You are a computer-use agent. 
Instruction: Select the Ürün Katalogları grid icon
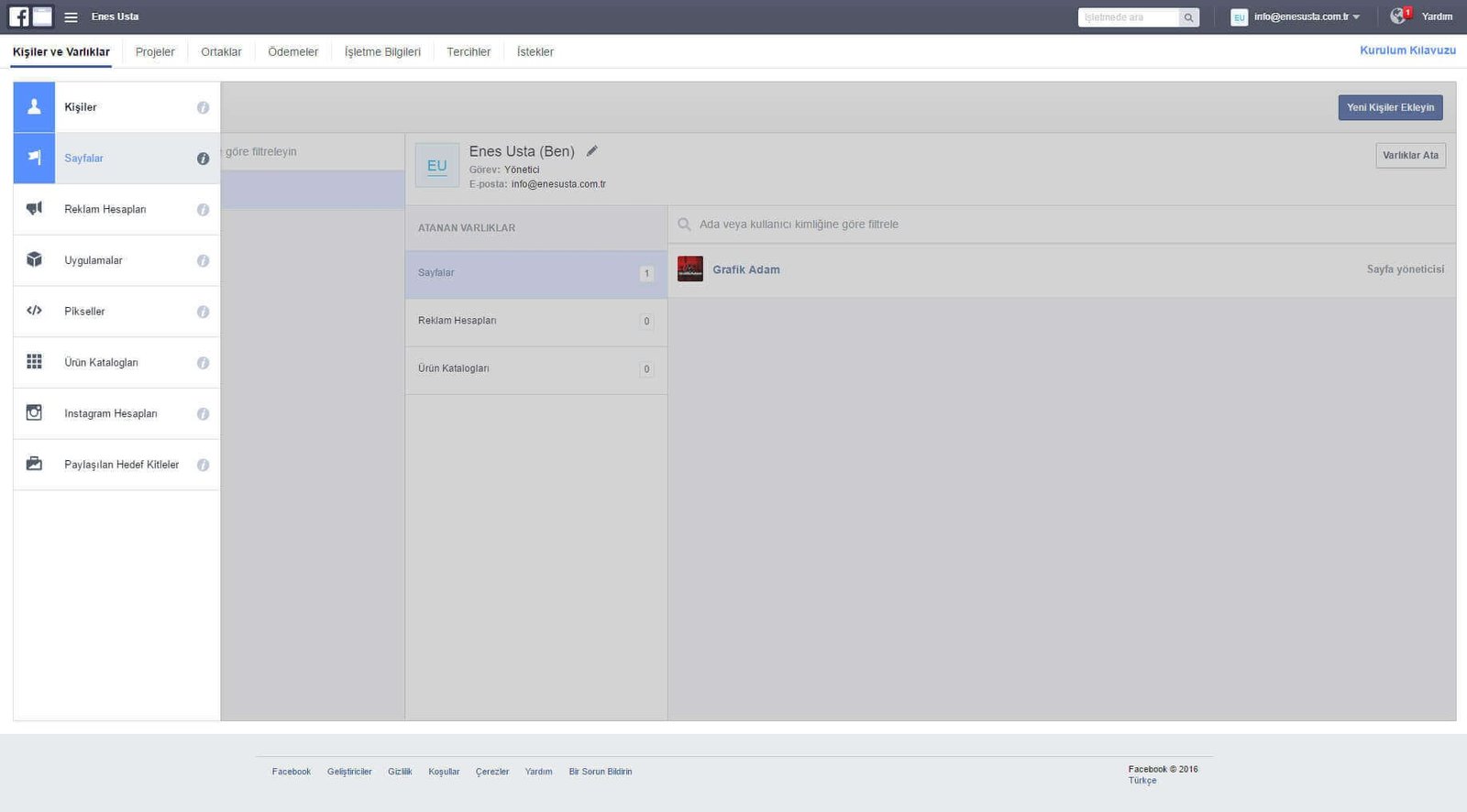click(x=34, y=362)
